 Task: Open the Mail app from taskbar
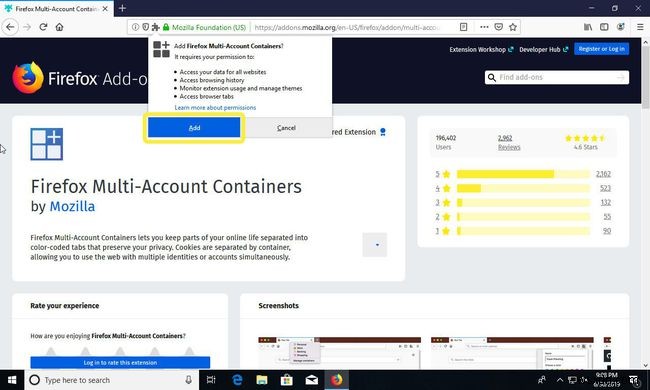[312, 380]
